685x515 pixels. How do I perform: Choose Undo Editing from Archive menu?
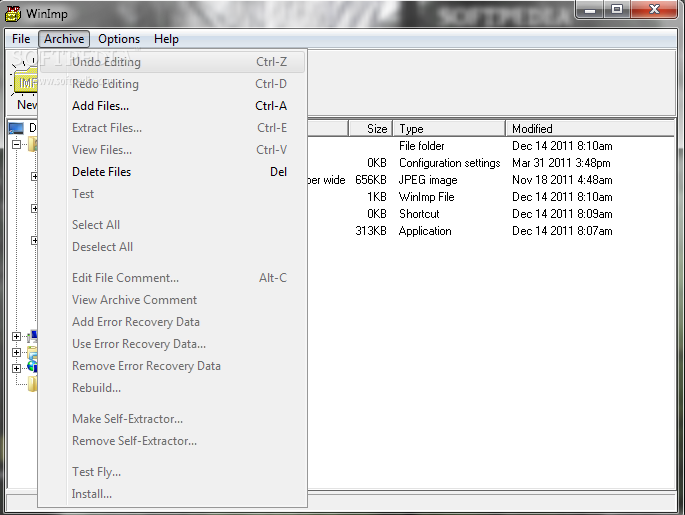click(172, 62)
